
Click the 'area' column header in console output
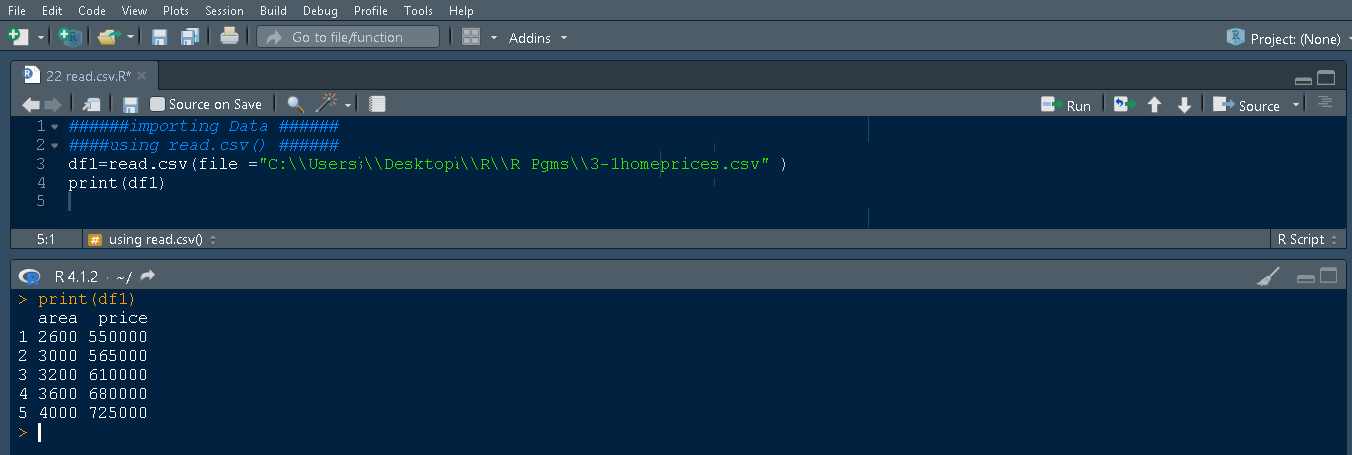click(58, 318)
